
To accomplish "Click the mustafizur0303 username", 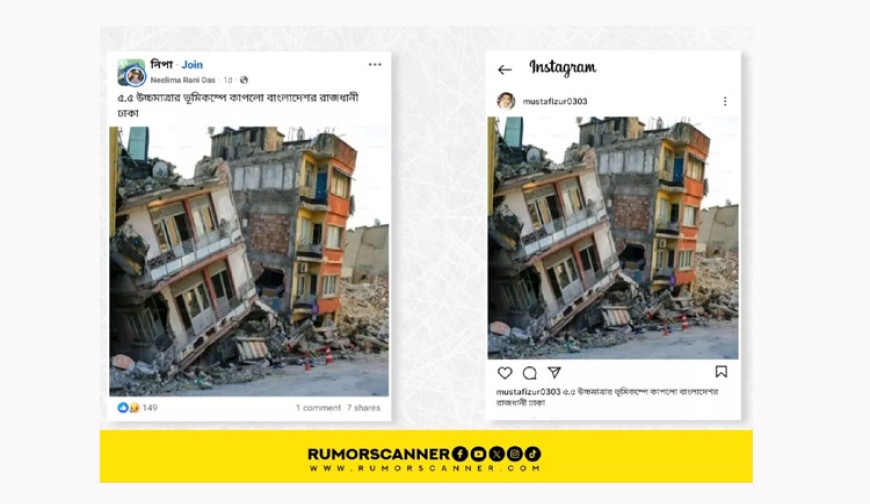I will [555, 101].
